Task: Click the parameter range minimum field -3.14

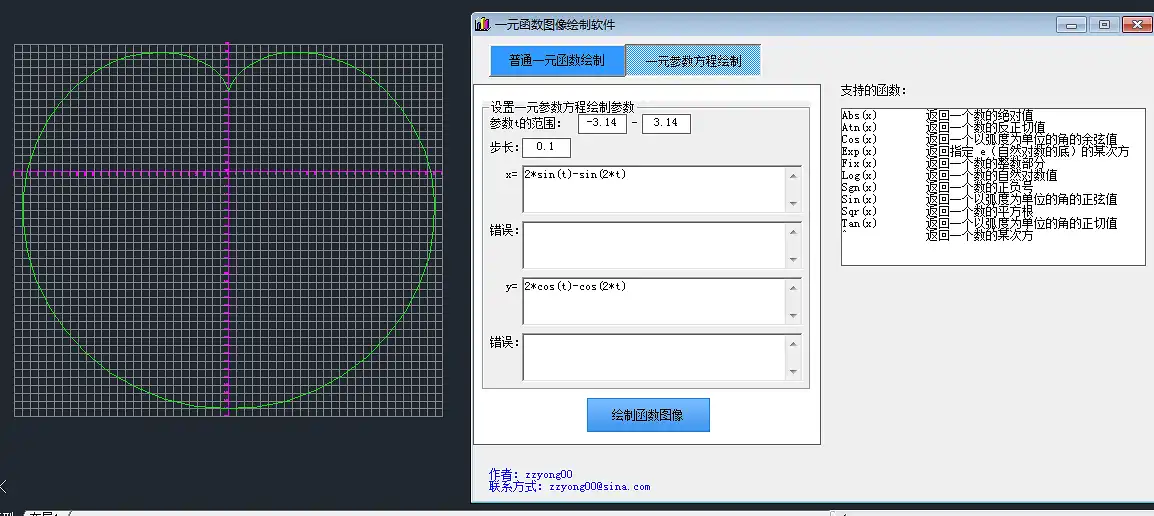Action: point(602,123)
